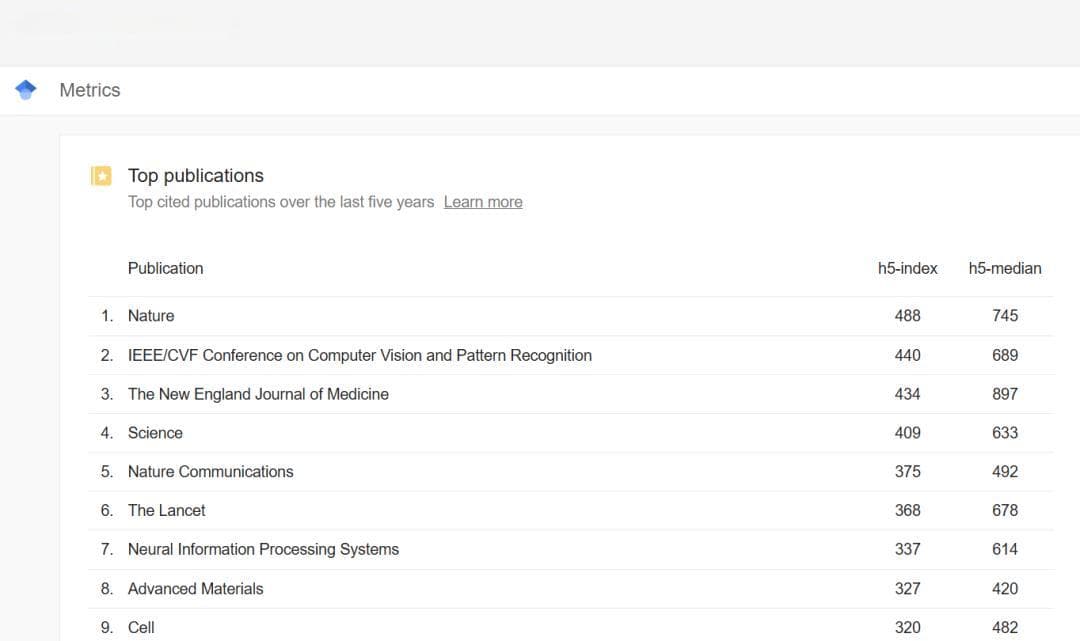Click the h5-median 689 value

coord(1005,355)
